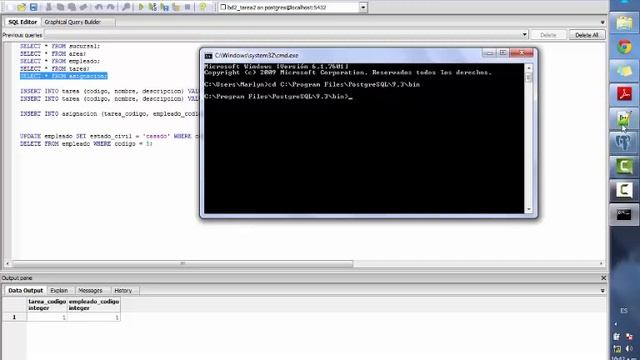Click line 'SELECT * FROM sucursal;'
The image size is (640, 360).
point(60,46)
